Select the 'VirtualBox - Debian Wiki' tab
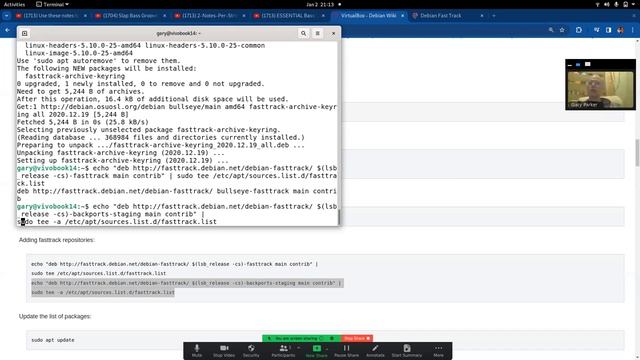Viewport: 640px width, 360px height. (x=368, y=16)
